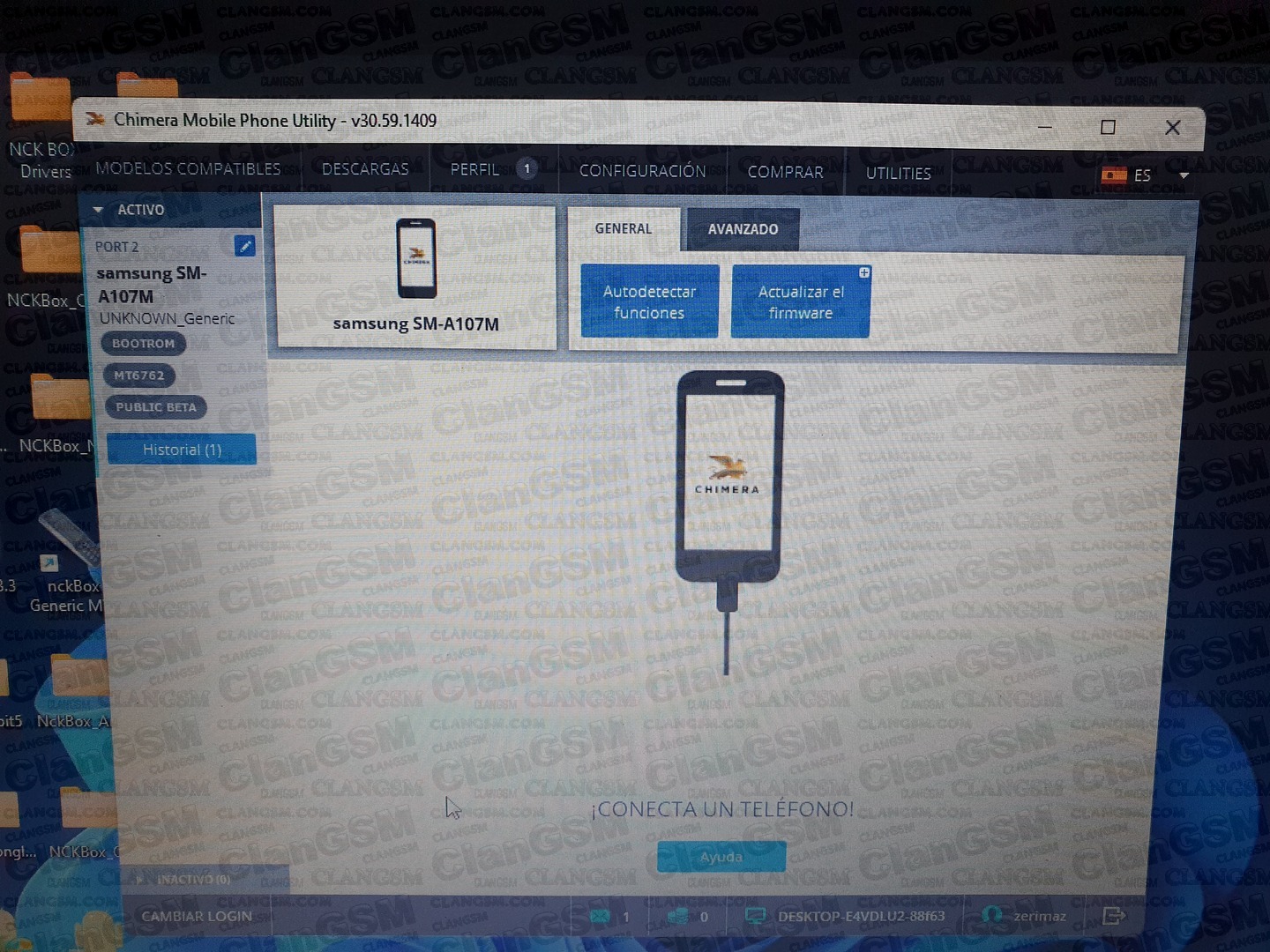Open the language selector dropdown arrow

pyautogui.click(x=1184, y=175)
